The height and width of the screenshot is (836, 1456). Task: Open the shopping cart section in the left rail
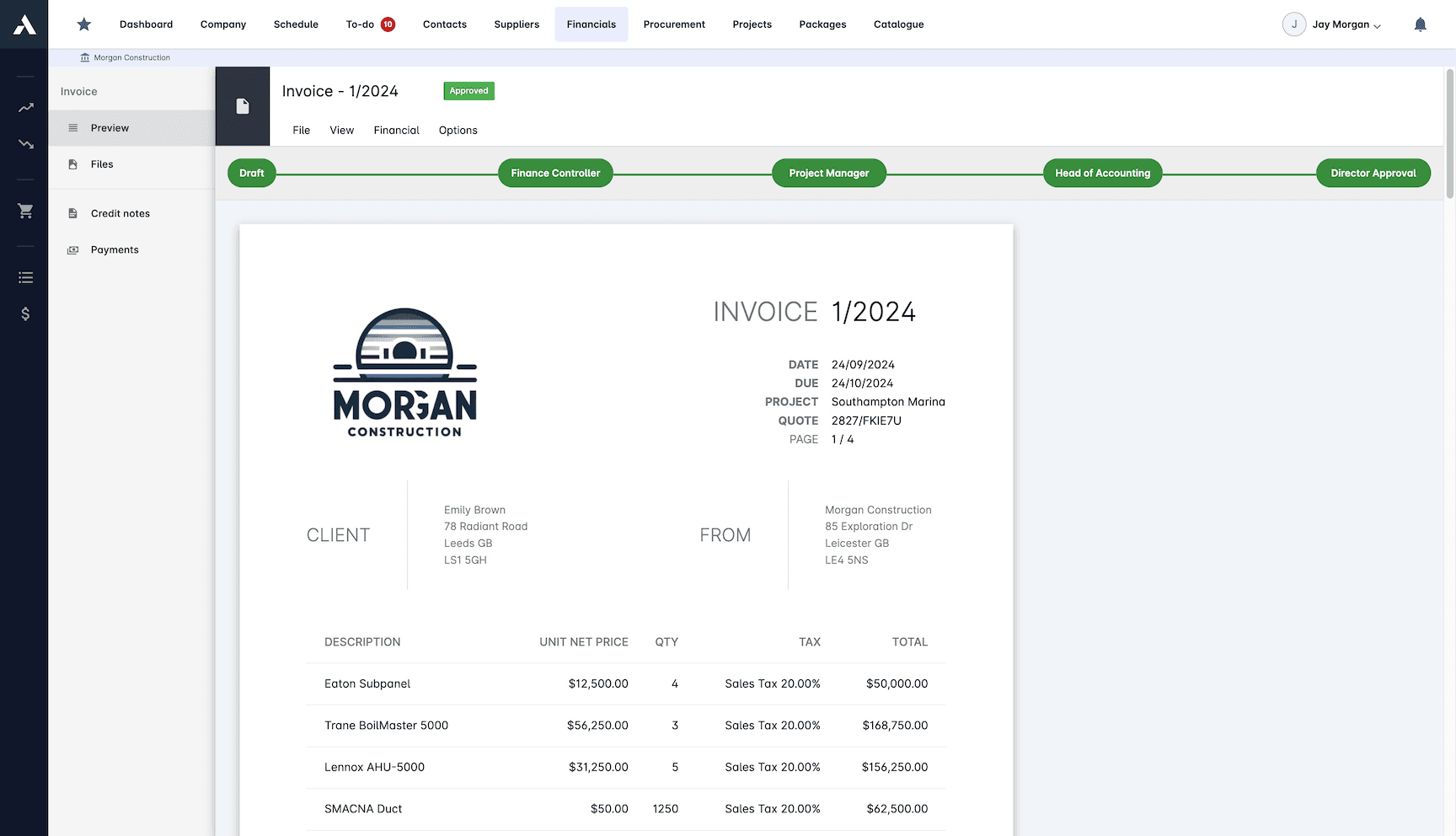(25, 211)
